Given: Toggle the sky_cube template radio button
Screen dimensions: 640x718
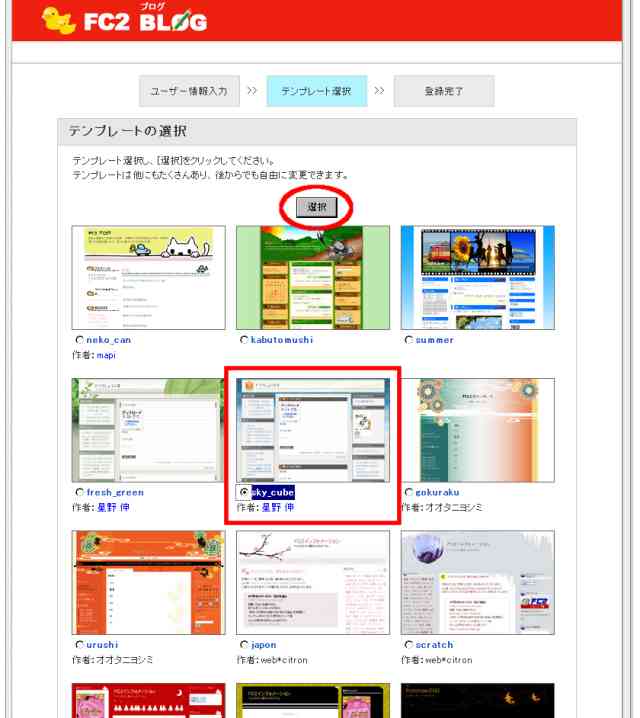Looking at the screenshot, I should tap(244, 492).
